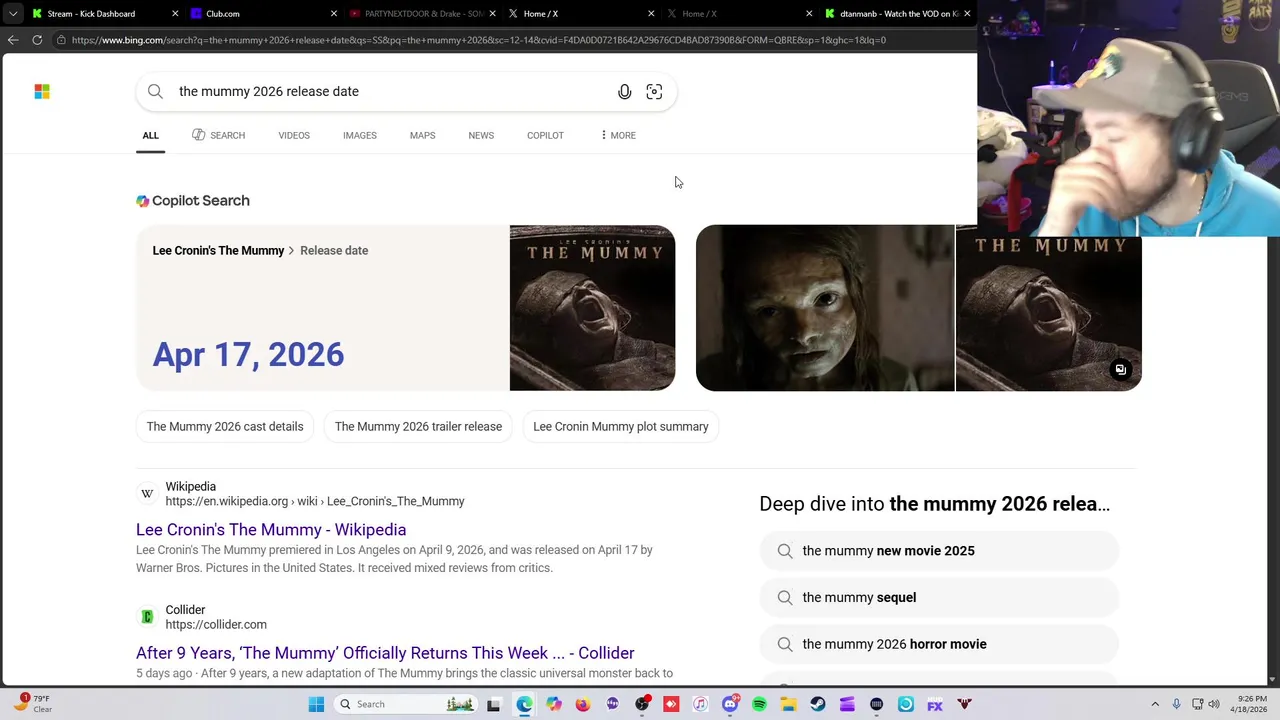Select Lee Cronin Mummy plot summary chip
Image resolution: width=1280 pixels, height=720 pixels.
(621, 427)
